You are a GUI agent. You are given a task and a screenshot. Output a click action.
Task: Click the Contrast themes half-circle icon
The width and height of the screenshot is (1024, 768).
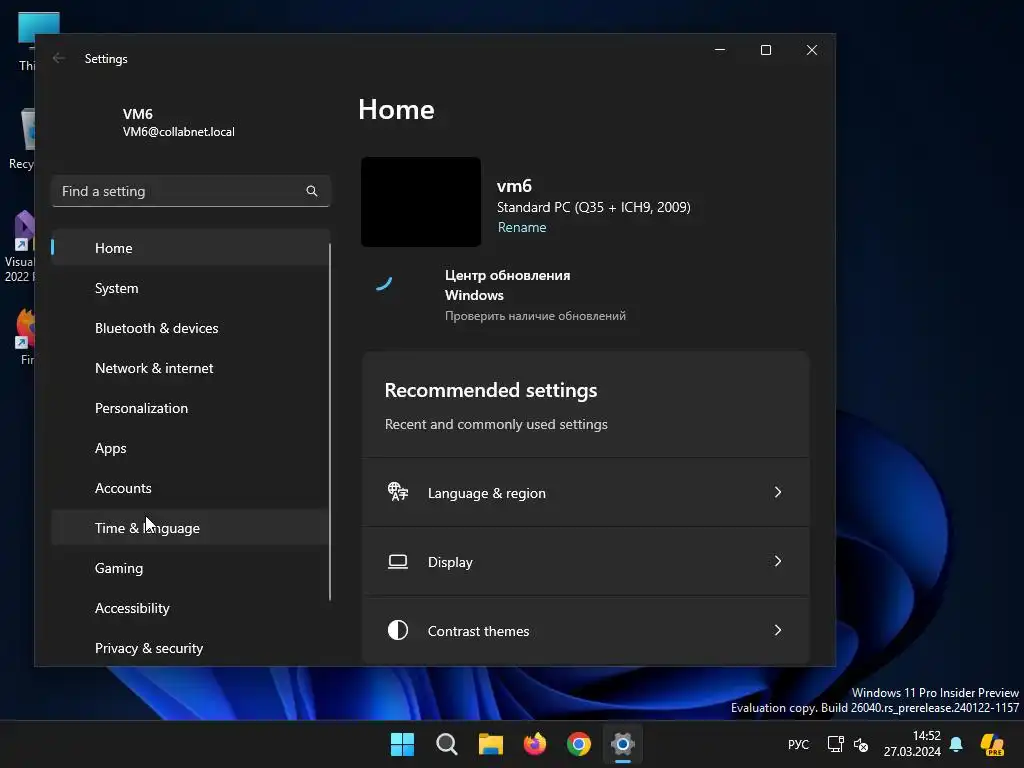coord(398,630)
